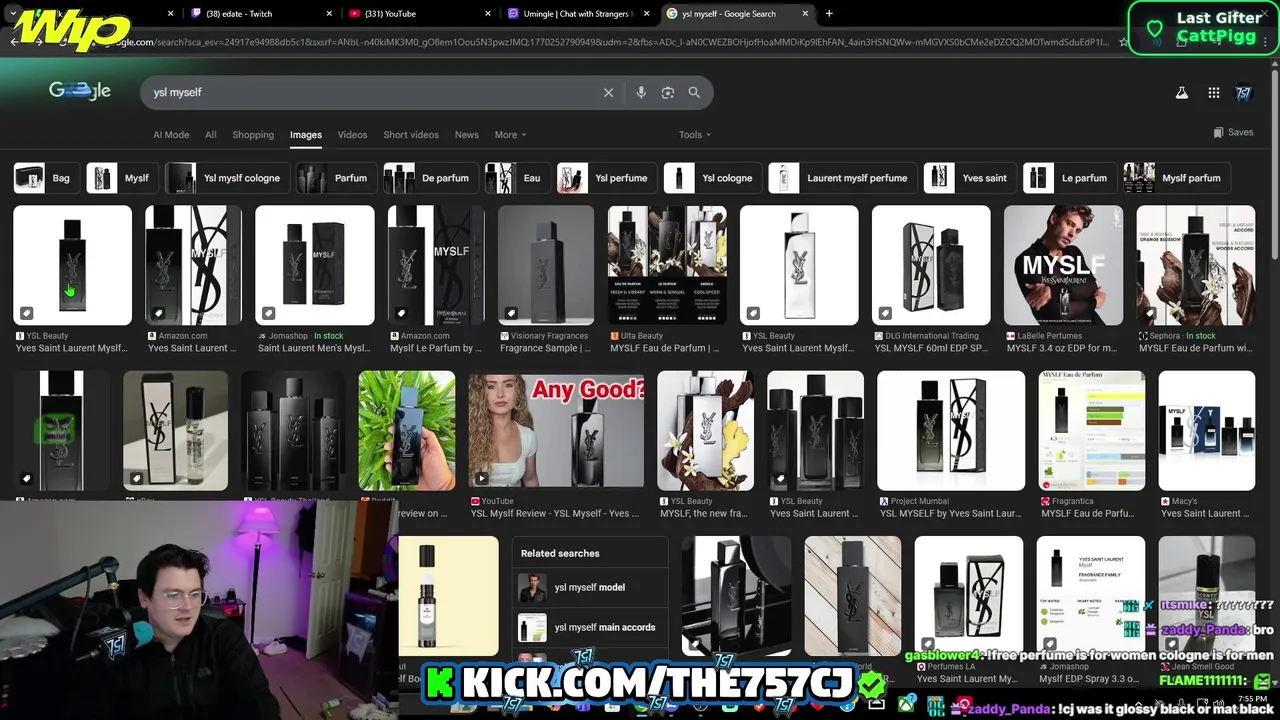The image size is (1280, 720).
Task: Open the LaBelle Perfumes MYSLF model image
Action: coord(1063,265)
